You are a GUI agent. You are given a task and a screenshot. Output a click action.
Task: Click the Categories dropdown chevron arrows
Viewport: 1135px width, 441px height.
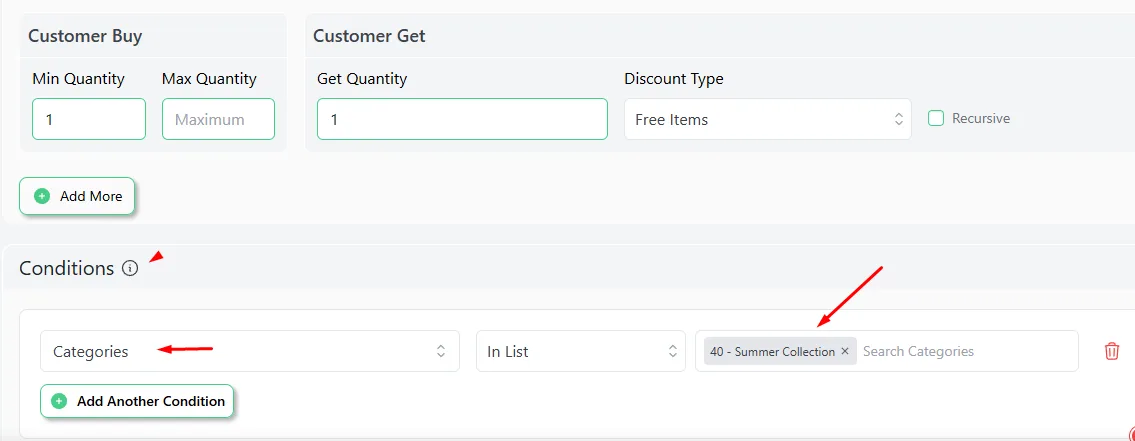[x=441, y=351]
